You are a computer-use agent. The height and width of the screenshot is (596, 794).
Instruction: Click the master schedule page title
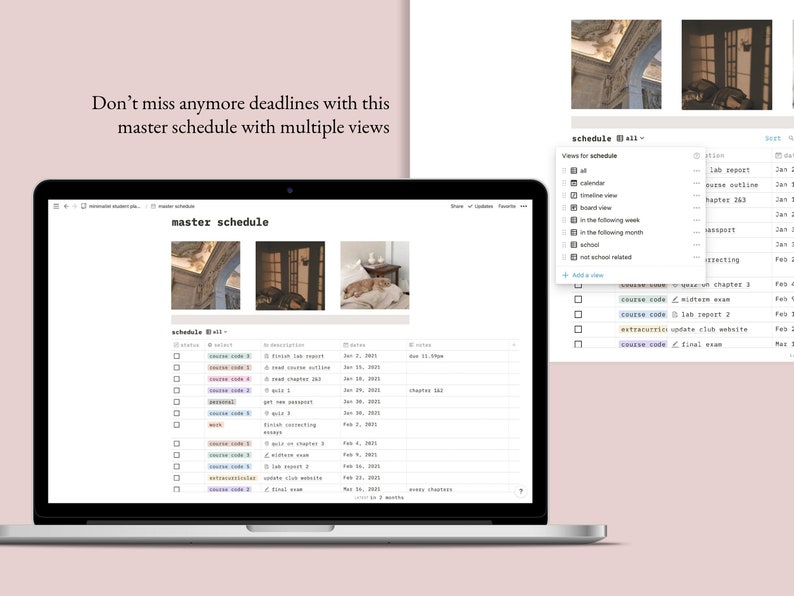point(220,222)
